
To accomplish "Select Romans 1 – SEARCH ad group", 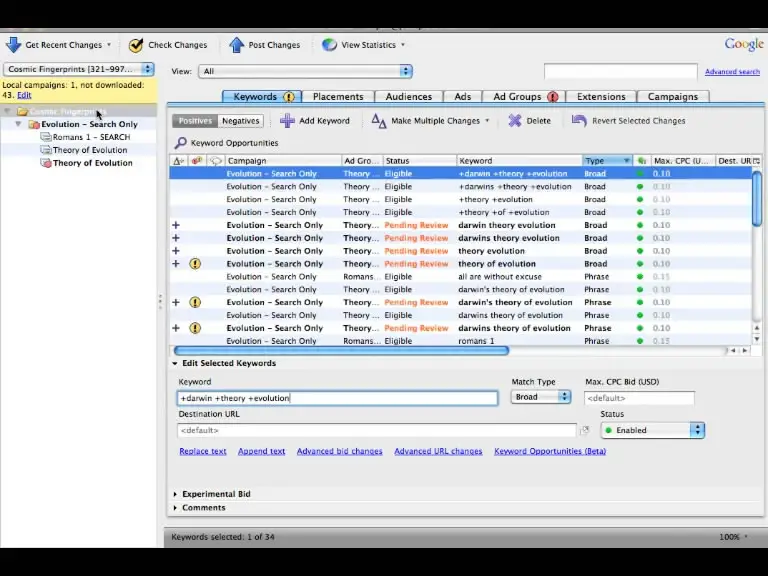I will tap(91, 137).
